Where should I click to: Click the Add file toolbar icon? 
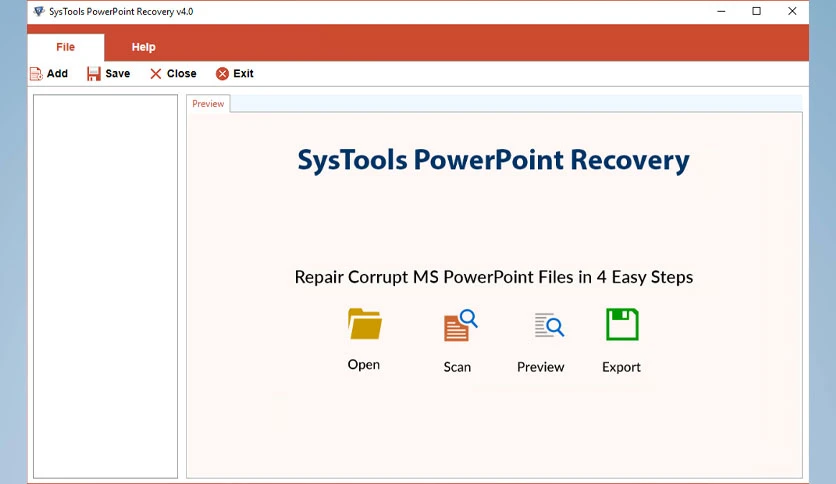coord(36,74)
